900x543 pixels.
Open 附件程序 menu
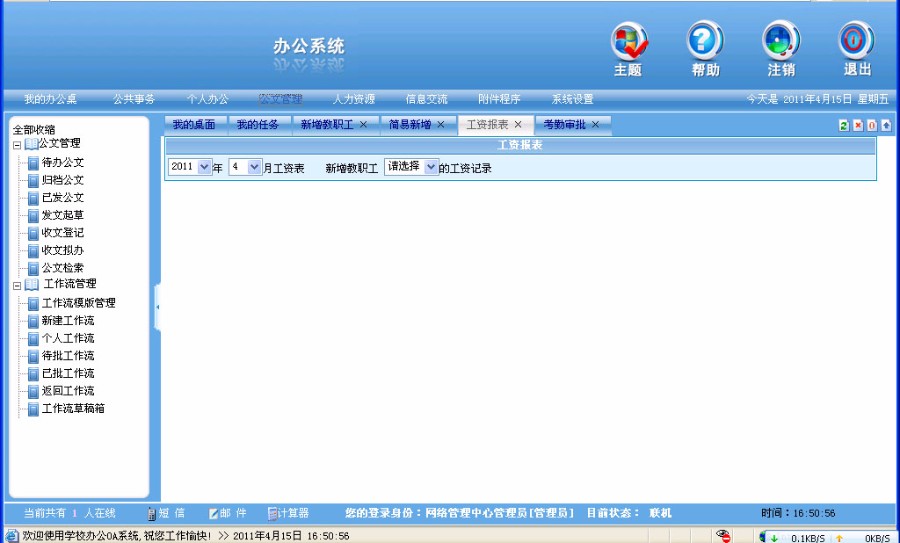499,99
